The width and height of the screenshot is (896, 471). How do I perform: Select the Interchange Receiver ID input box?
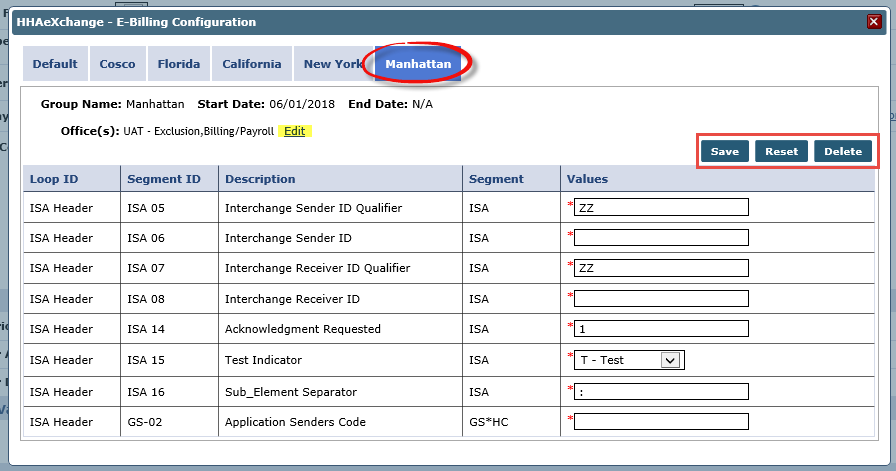coord(661,299)
